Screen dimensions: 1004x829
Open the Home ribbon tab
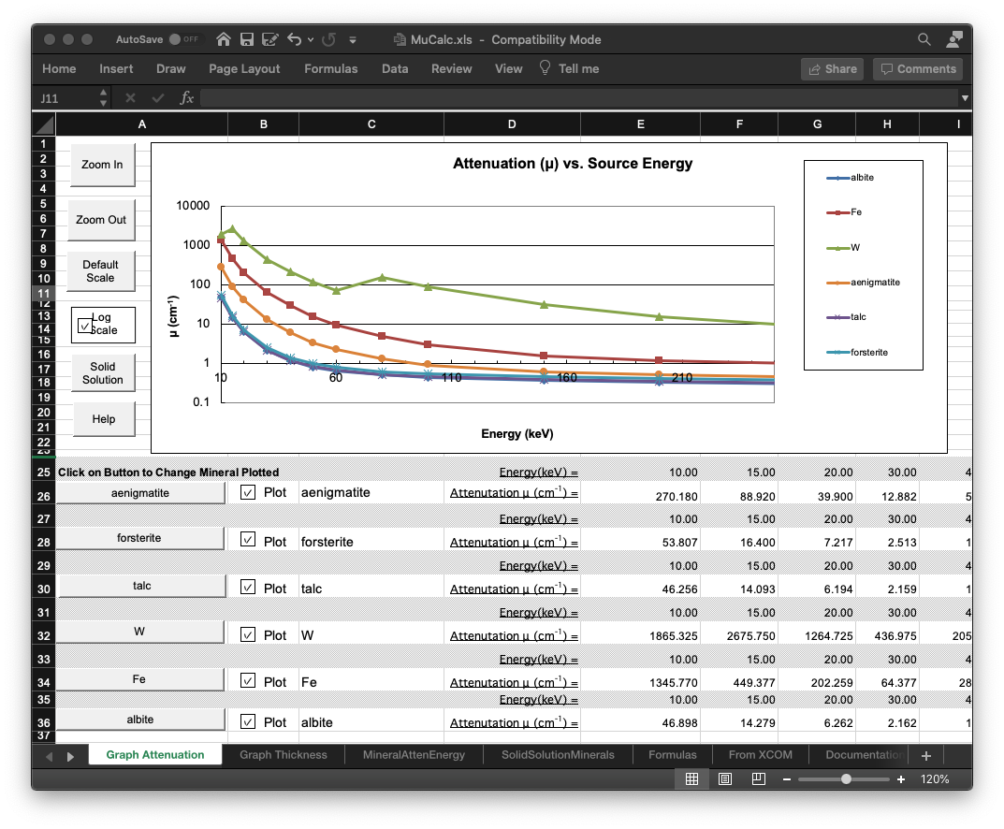[x=59, y=68]
